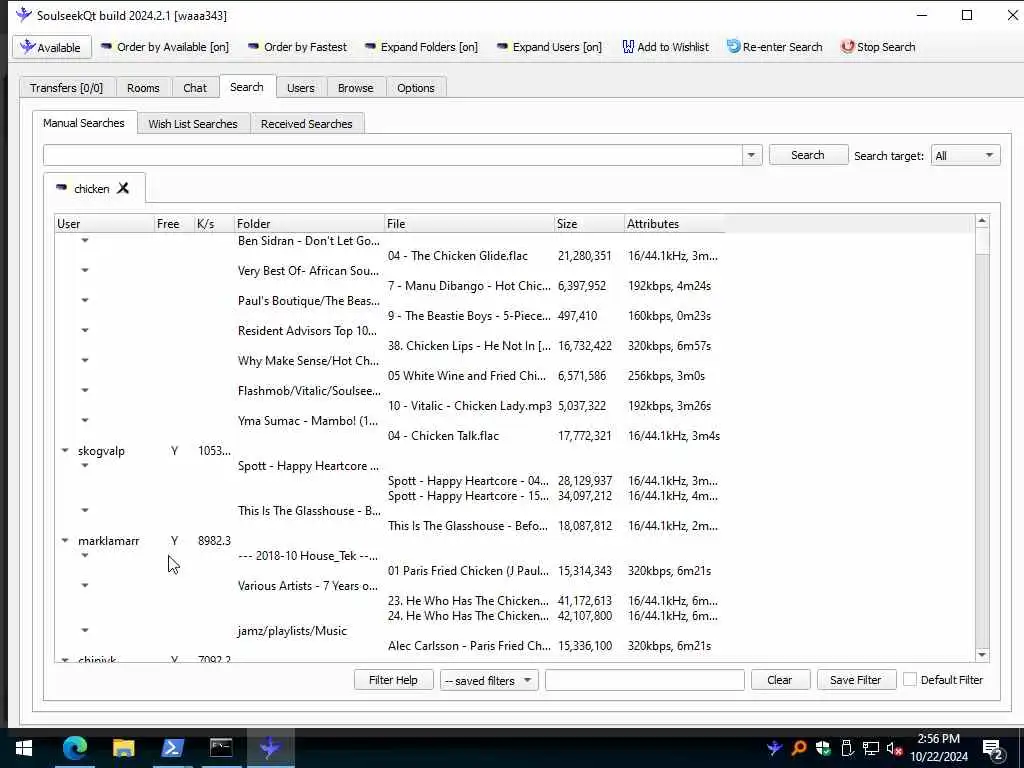
Task: Enable the Default Filter checkbox
Action: click(x=910, y=680)
